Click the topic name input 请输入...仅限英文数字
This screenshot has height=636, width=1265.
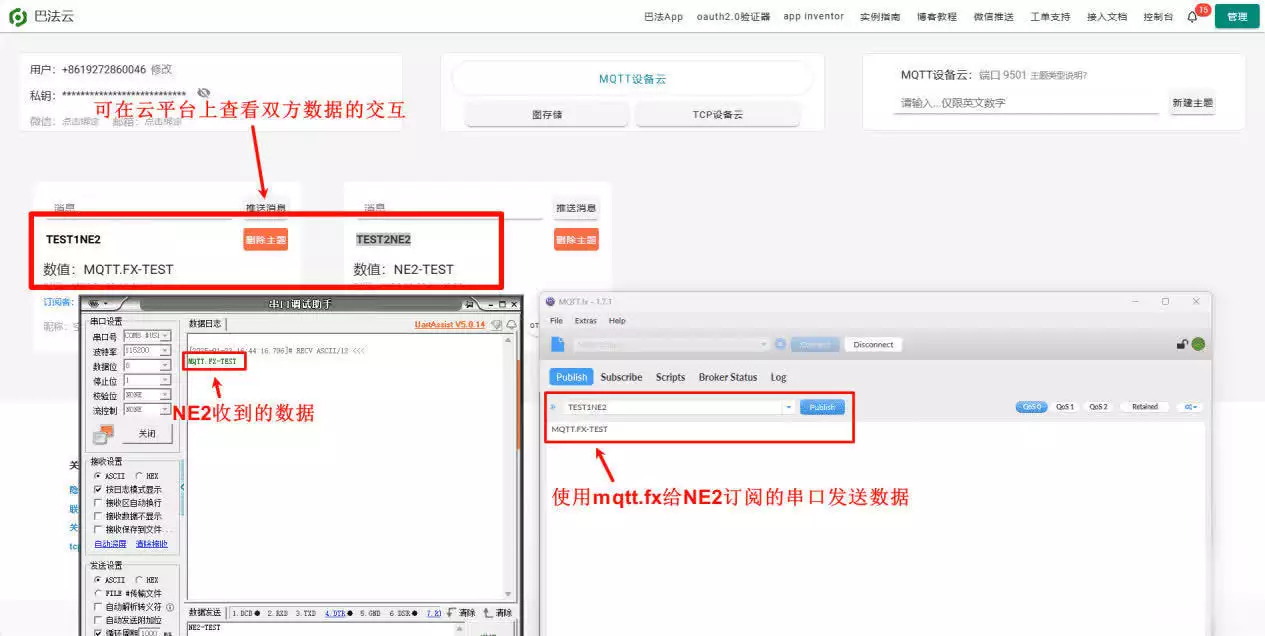(x=1025, y=103)
